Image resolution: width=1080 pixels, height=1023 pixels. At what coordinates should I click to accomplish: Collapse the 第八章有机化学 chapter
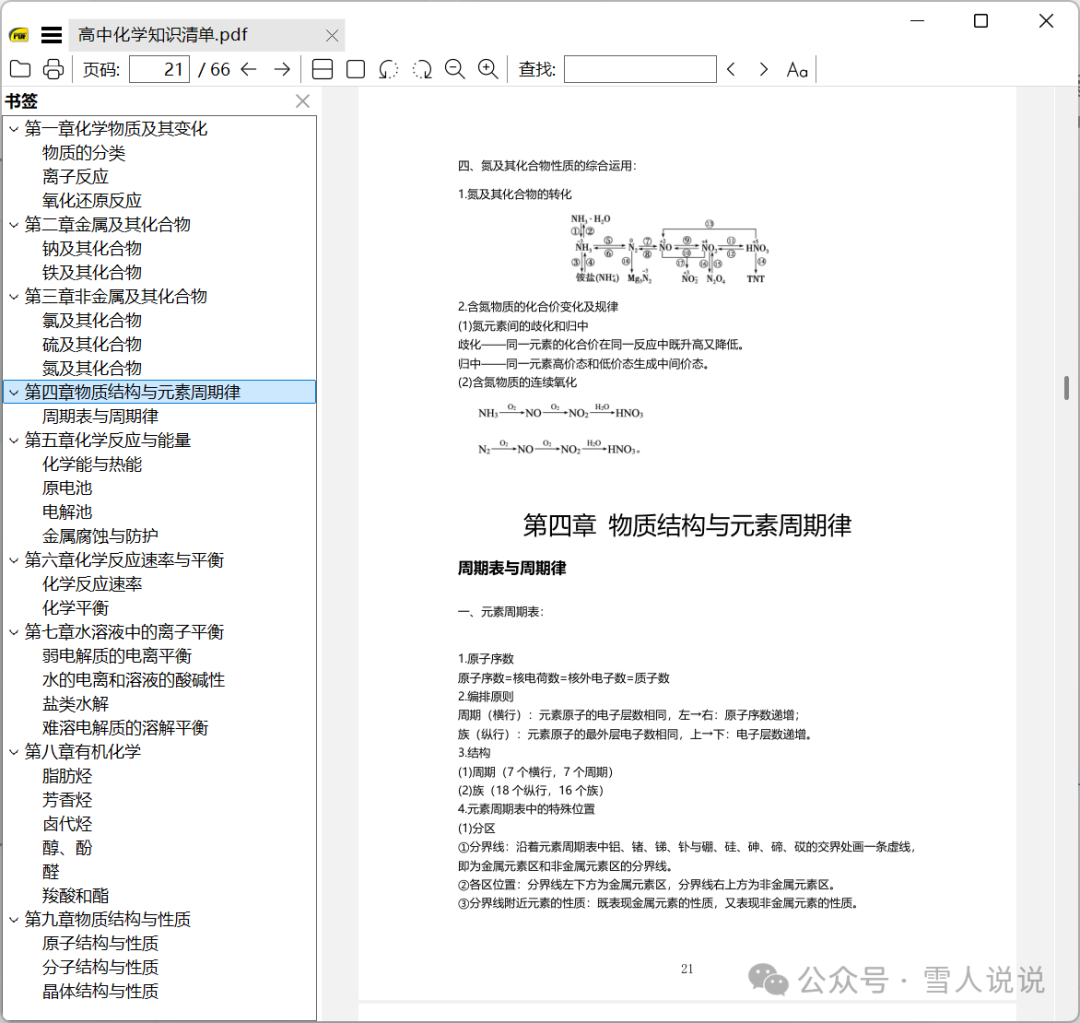pos(13,751)
